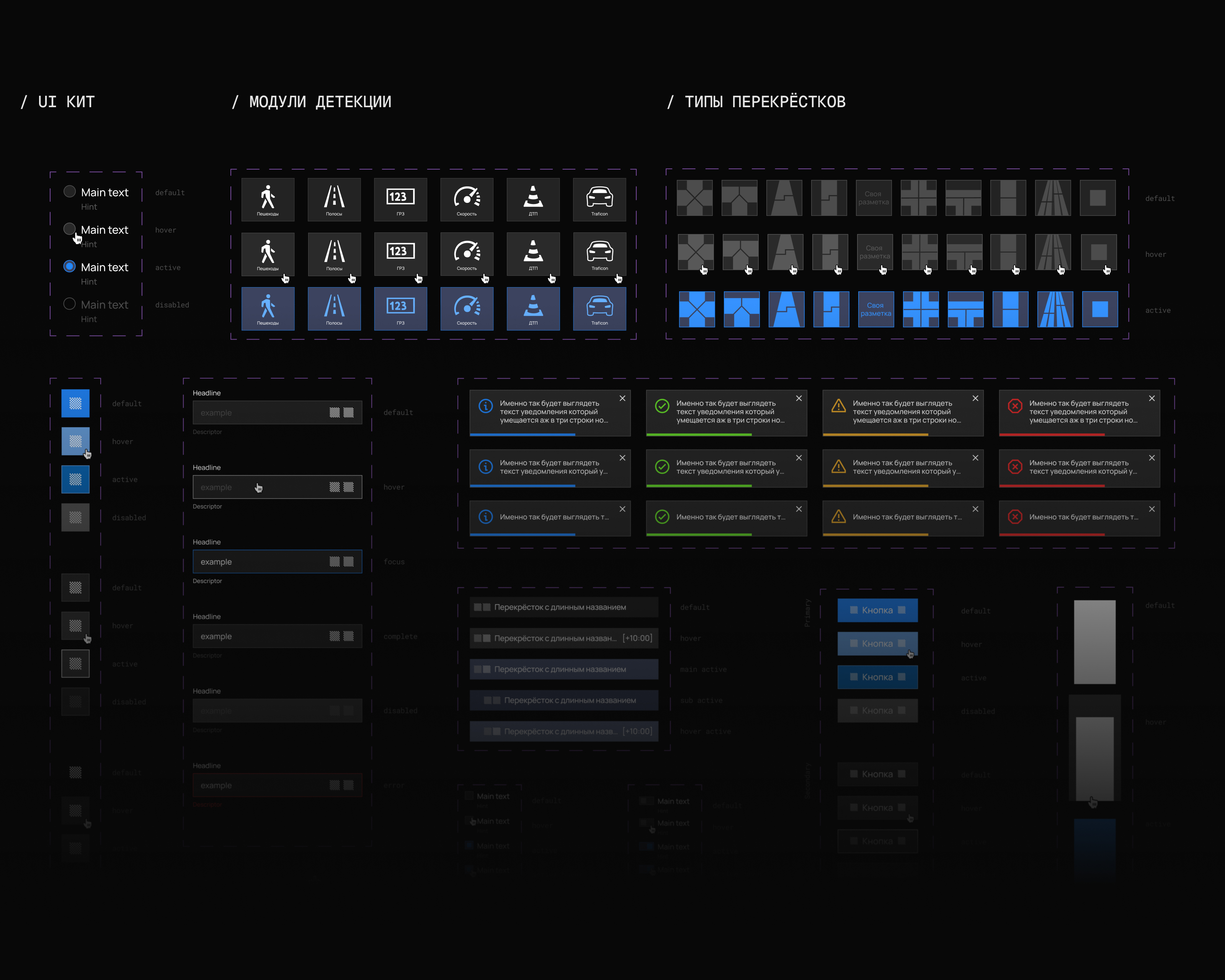Select the blue highlighted Пешеходы module tile
Image resolution: width=1225 pixels, height=980 pixels.
268,309
